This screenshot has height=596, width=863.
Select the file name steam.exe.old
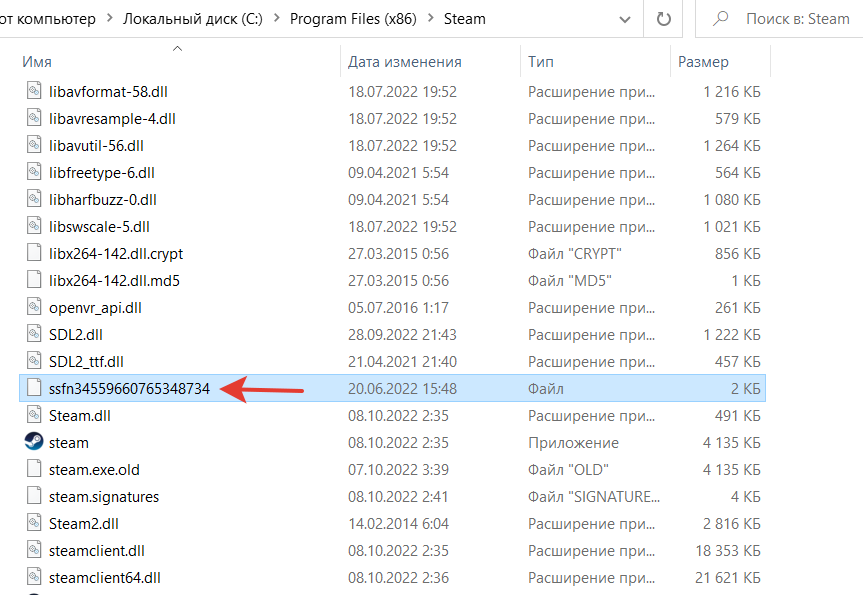point(94,469)
